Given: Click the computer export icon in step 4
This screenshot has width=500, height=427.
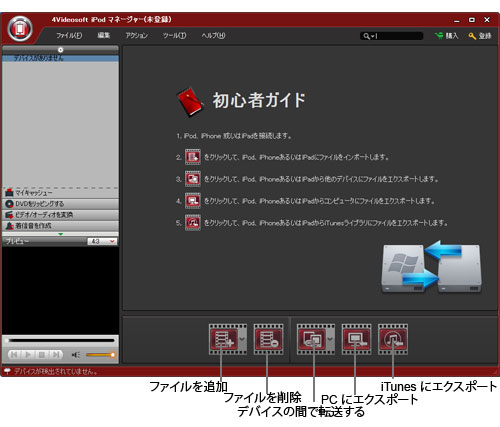Looking at the screenshot, I should coord(193,201).
